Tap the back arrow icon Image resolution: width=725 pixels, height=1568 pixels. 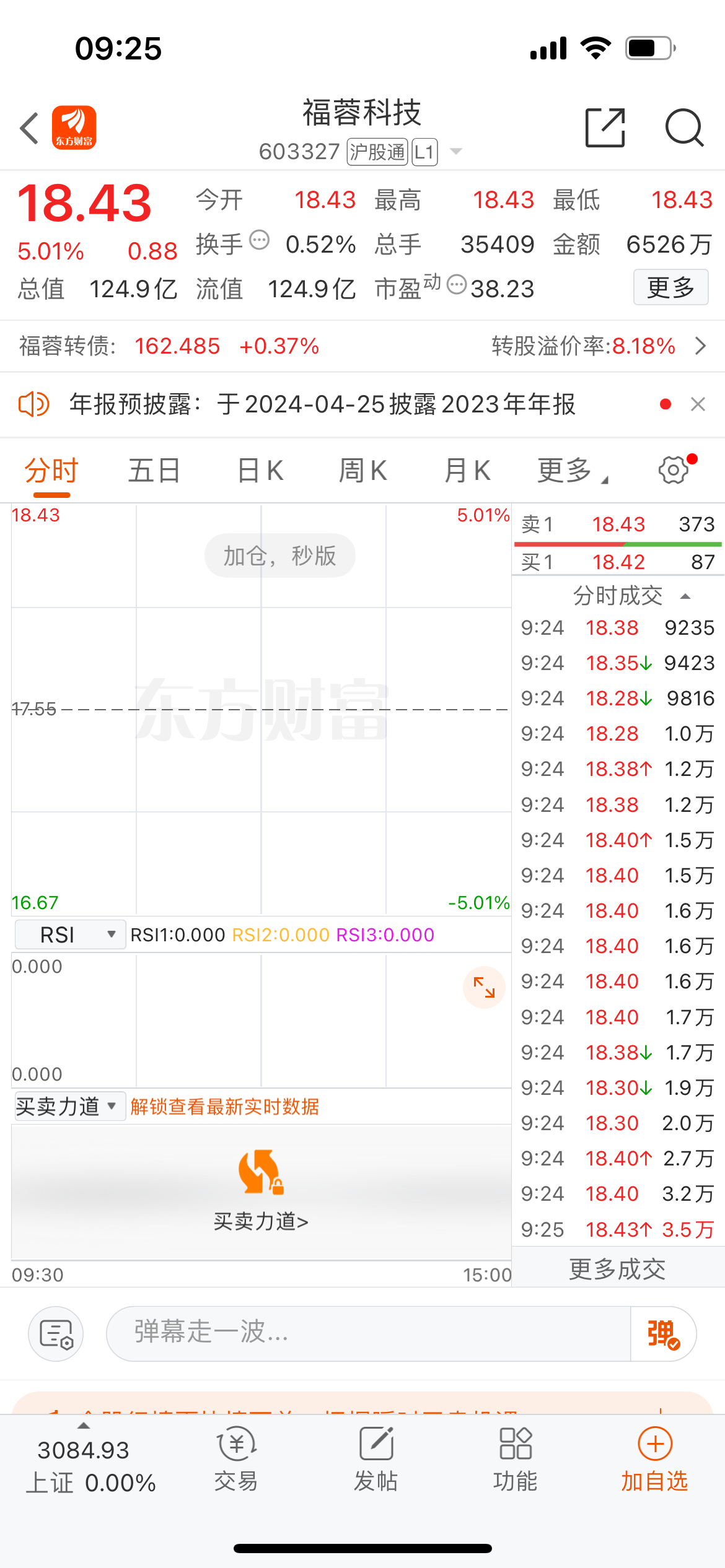tap(29, 128)
